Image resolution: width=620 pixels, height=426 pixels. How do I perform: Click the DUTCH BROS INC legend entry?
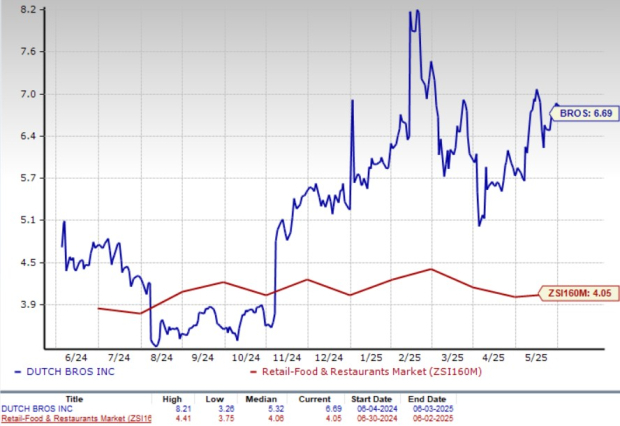(64, 372)
